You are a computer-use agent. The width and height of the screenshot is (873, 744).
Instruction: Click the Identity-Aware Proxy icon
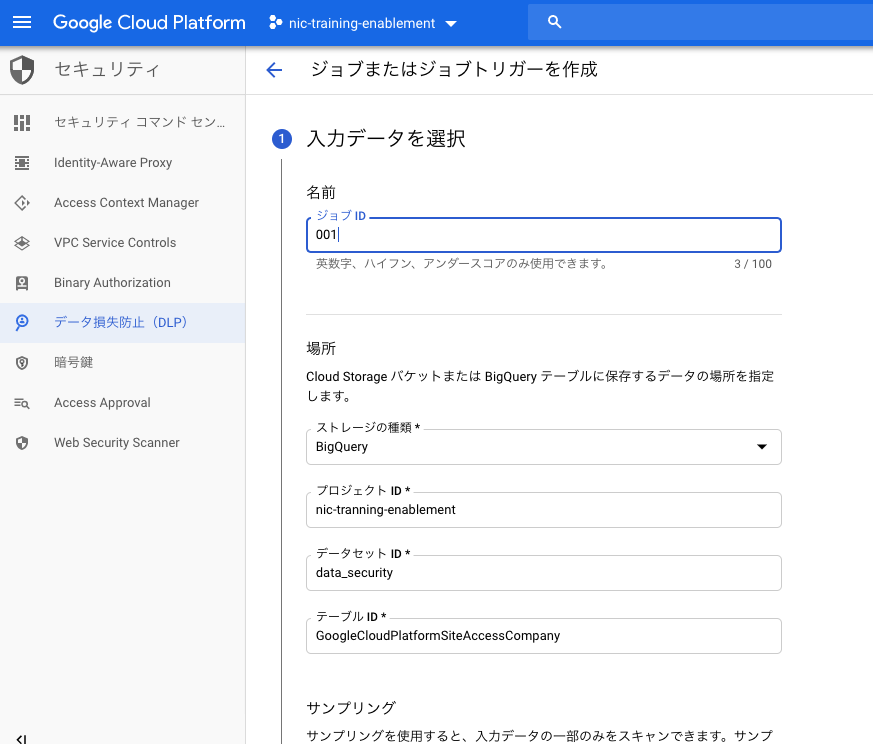click(x=22, y=163)
